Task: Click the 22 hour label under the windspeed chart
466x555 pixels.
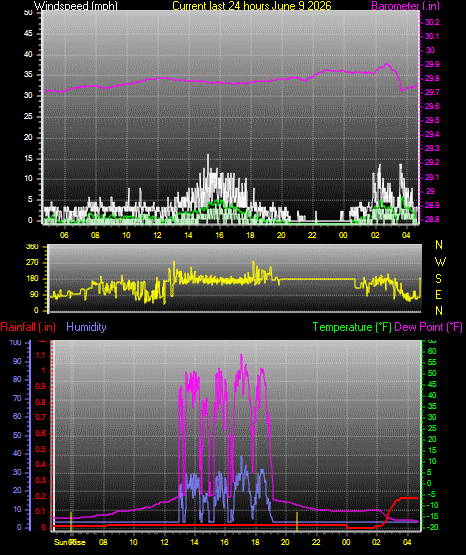Action: [312, 235]
